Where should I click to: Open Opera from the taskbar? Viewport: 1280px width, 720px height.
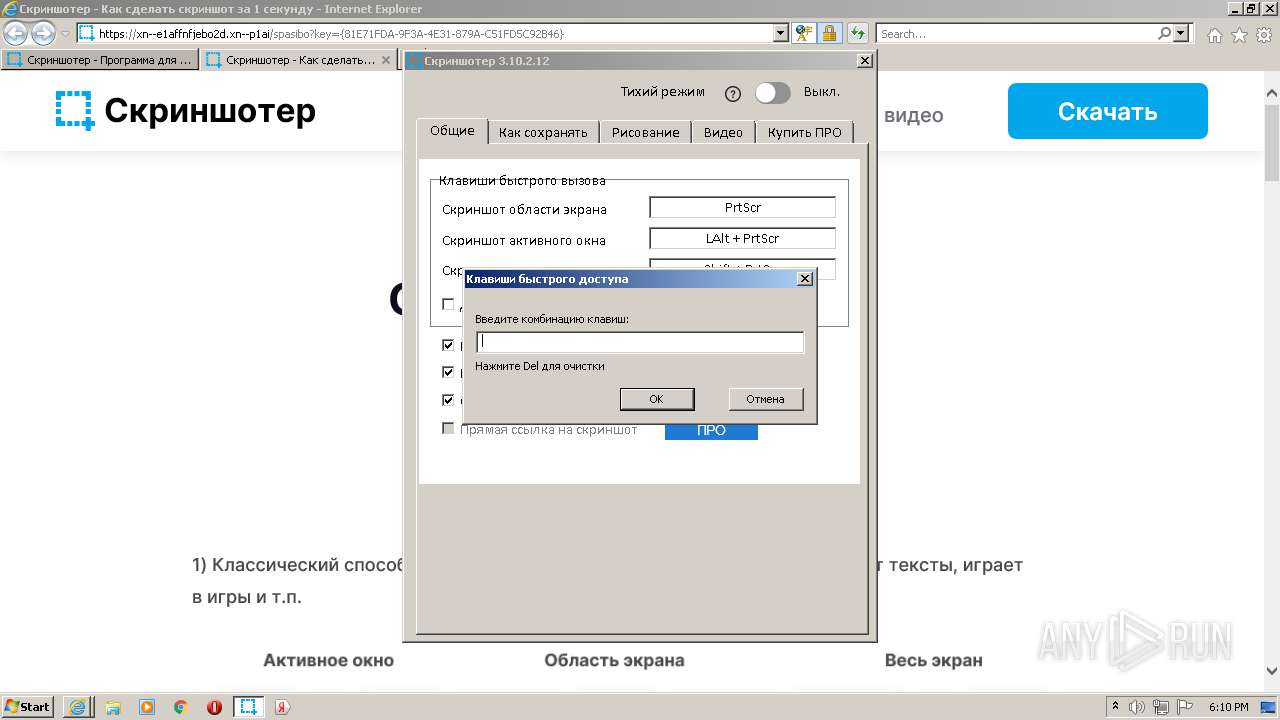(214, 707)
